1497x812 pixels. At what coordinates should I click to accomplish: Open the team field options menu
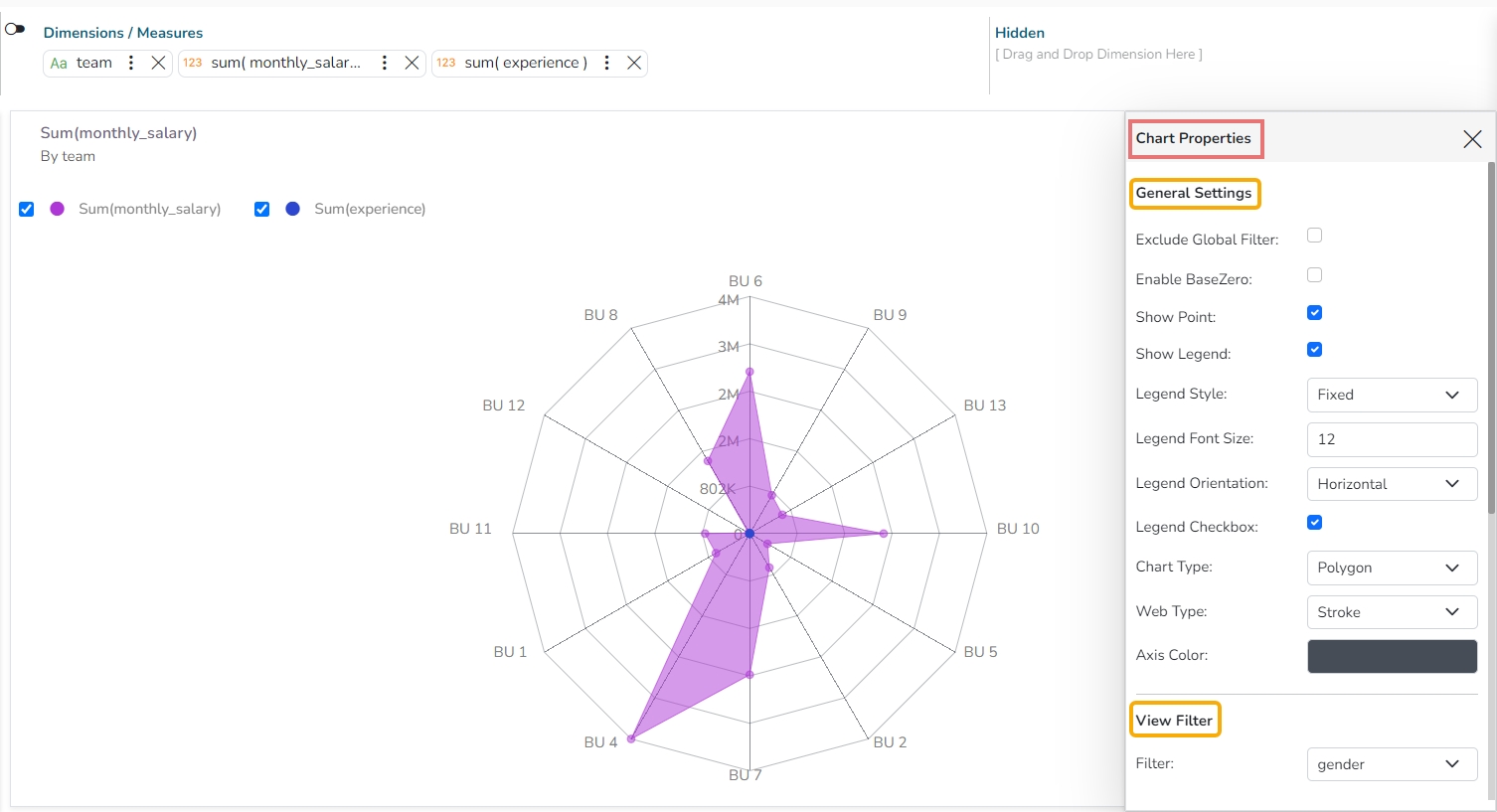pos(131,63)
